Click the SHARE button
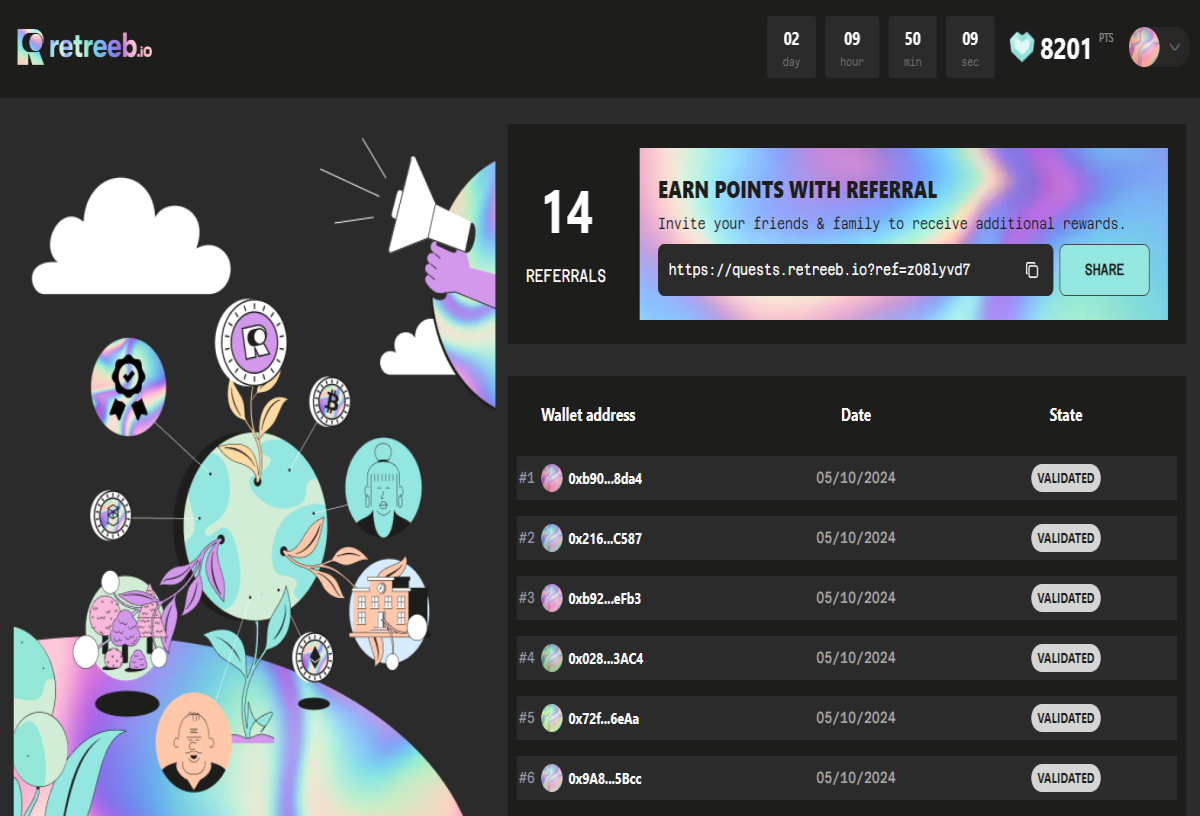The height and width of the screenshot is (816, 1200). point(1104,270)
